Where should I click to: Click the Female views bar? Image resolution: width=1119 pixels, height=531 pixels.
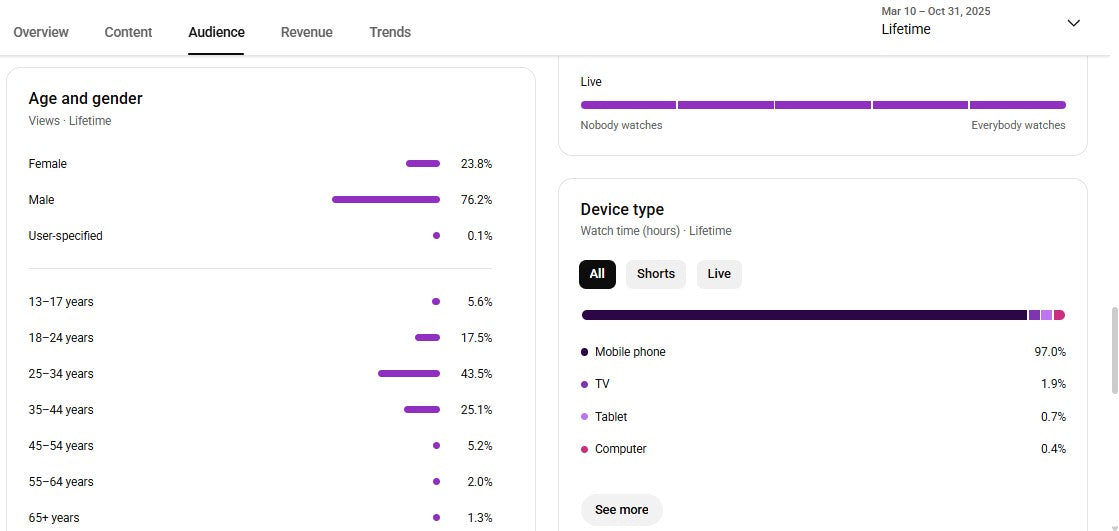[x=423, y=164]
